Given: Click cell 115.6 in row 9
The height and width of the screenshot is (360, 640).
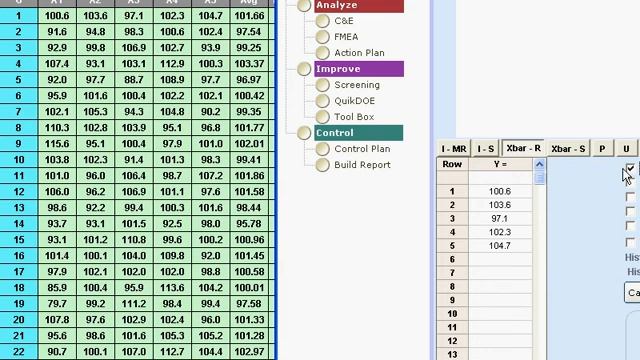Looking at the screenshot, I should [x=57, y=144].
